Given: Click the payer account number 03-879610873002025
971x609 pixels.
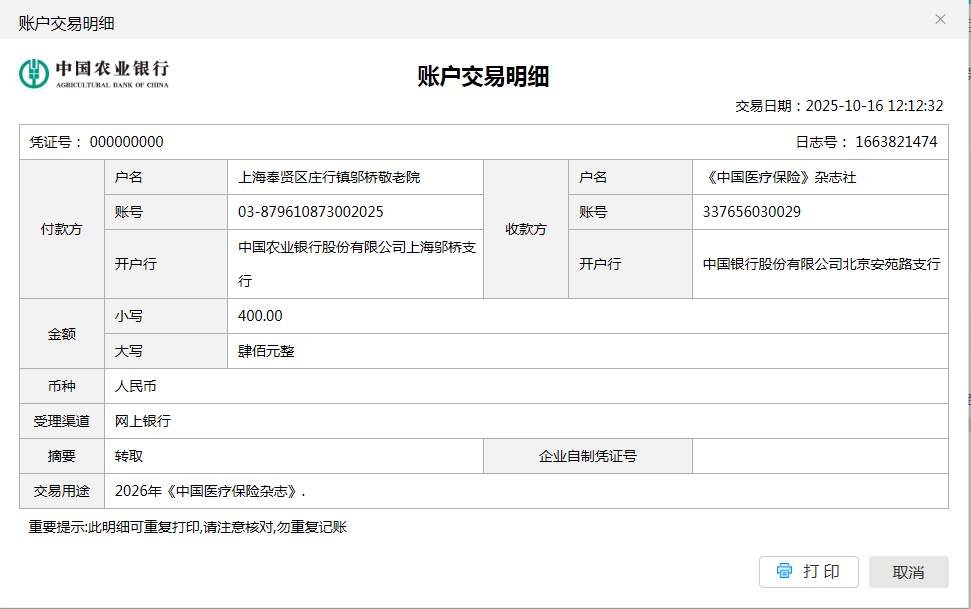Looking at the screenshot, I should click(310, 212).
